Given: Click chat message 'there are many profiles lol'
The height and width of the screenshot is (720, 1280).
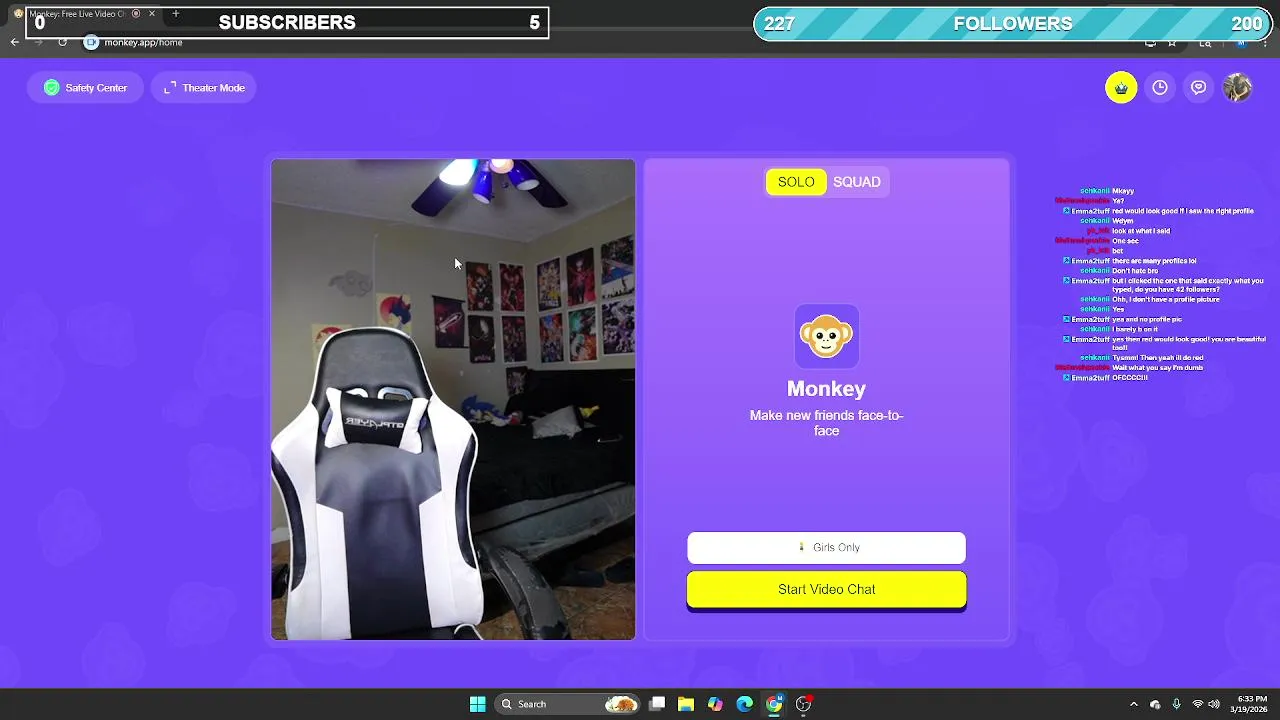Looking at the screenshot, I should (1154, 261).
